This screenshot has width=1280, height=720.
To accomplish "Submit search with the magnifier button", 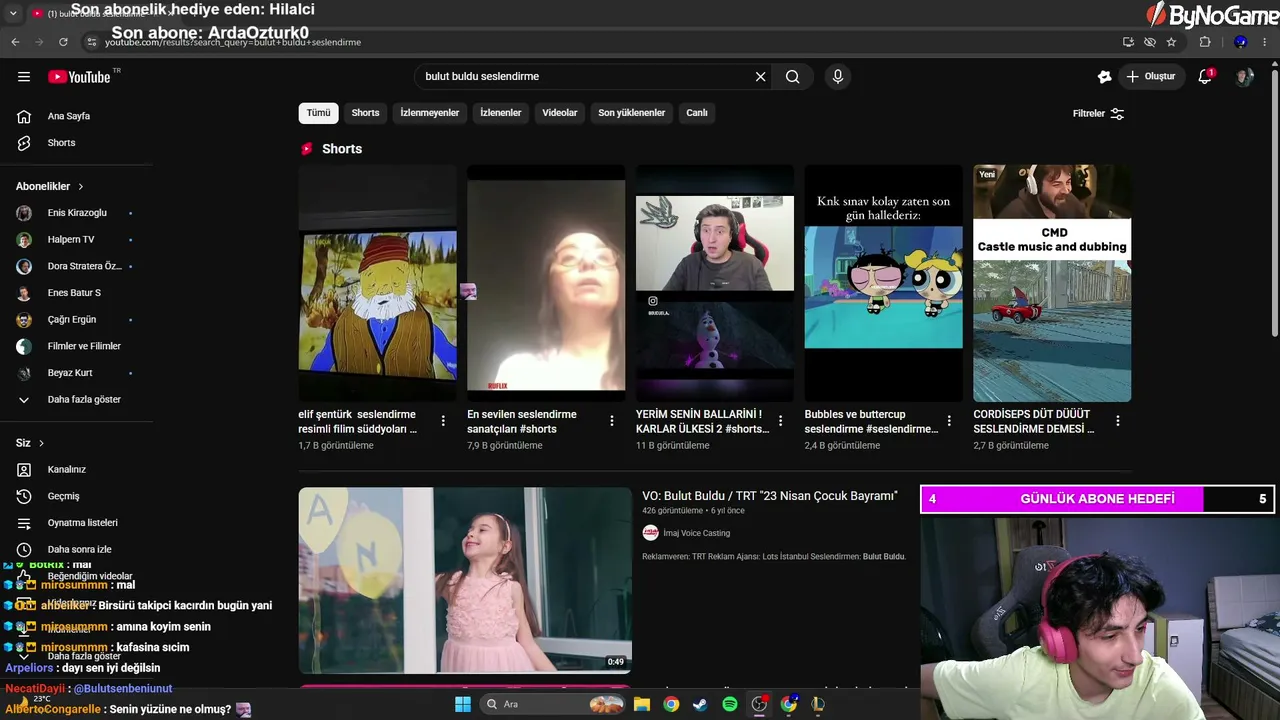I will [793, 77].
